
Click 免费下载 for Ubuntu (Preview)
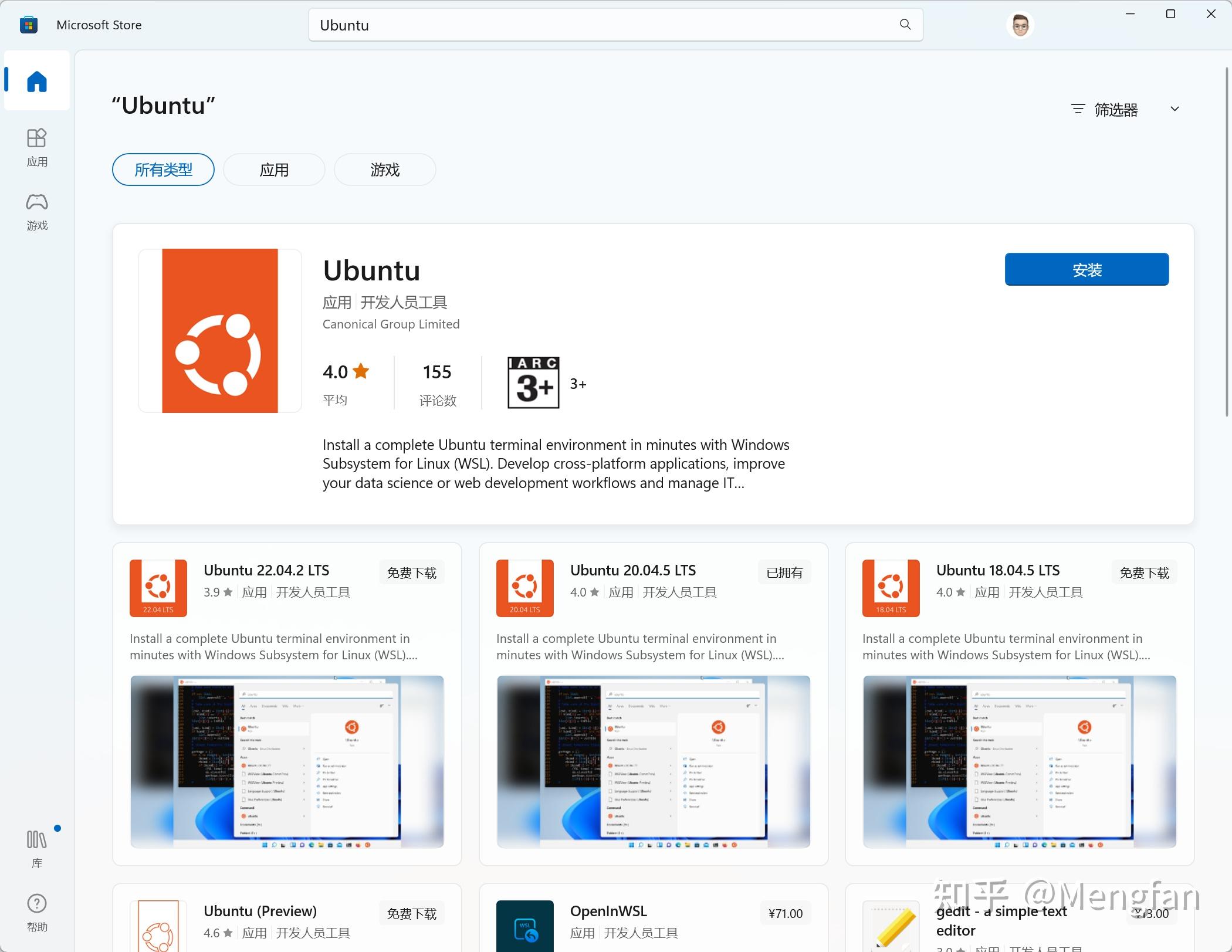[412, 913]
